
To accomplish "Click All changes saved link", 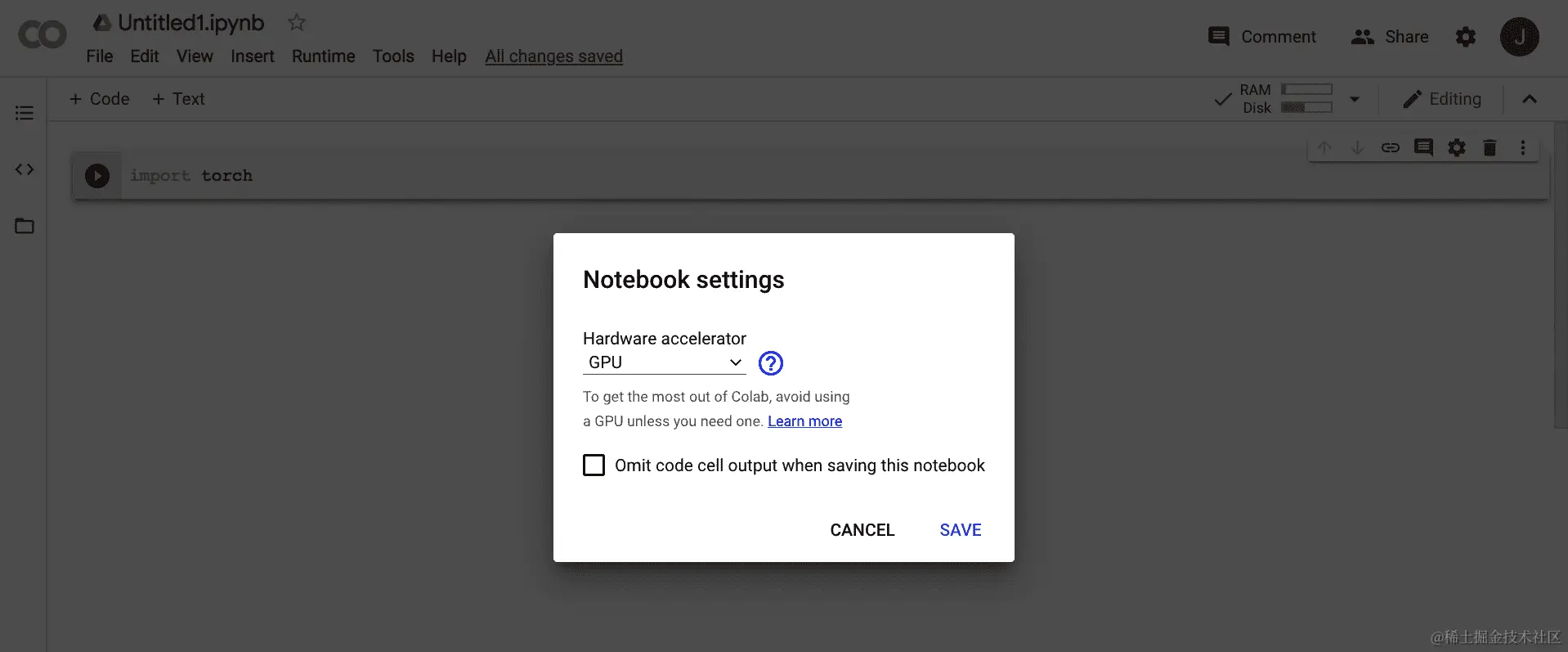I will click(553, 56).
